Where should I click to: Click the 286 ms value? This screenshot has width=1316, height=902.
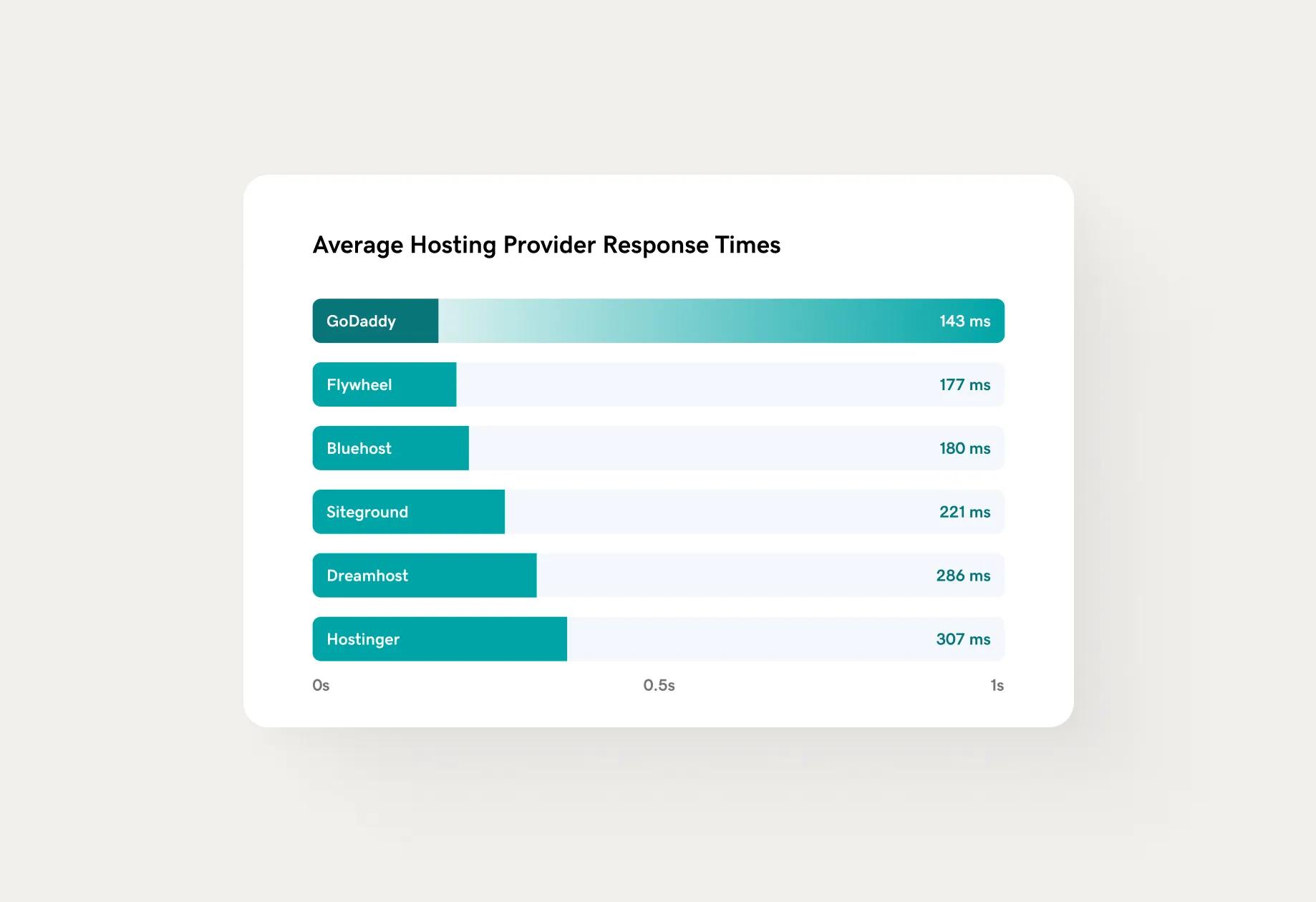click(x=963, y=576)
